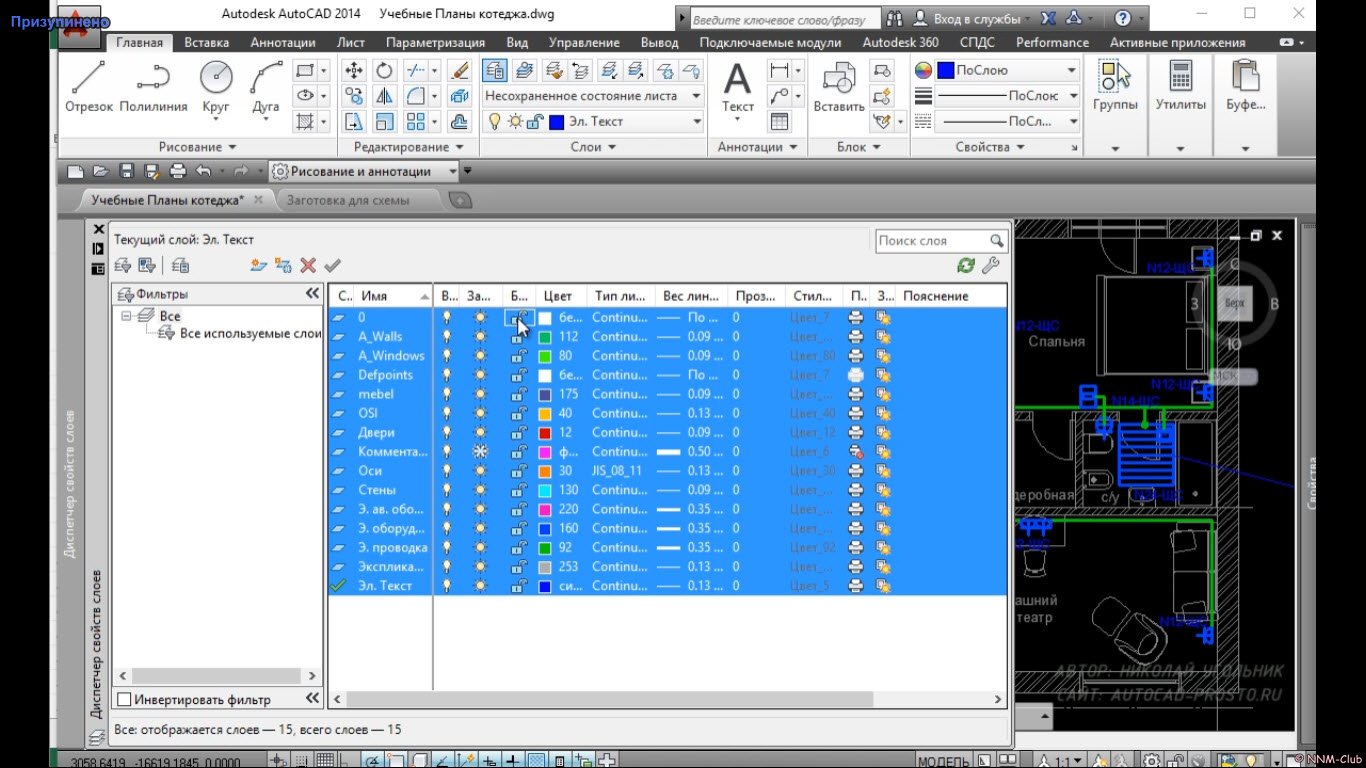Select the Отрезок line tool
Image resolution: width=1366 pixels, height=768 pixels.
pyautogui.click(x=89, y=86)
